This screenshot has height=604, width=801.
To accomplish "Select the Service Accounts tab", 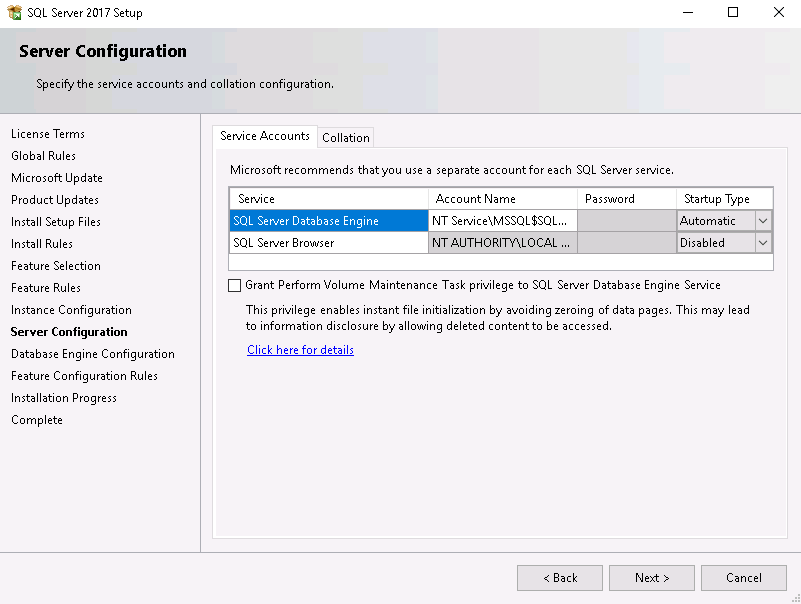I will [265, 136].
